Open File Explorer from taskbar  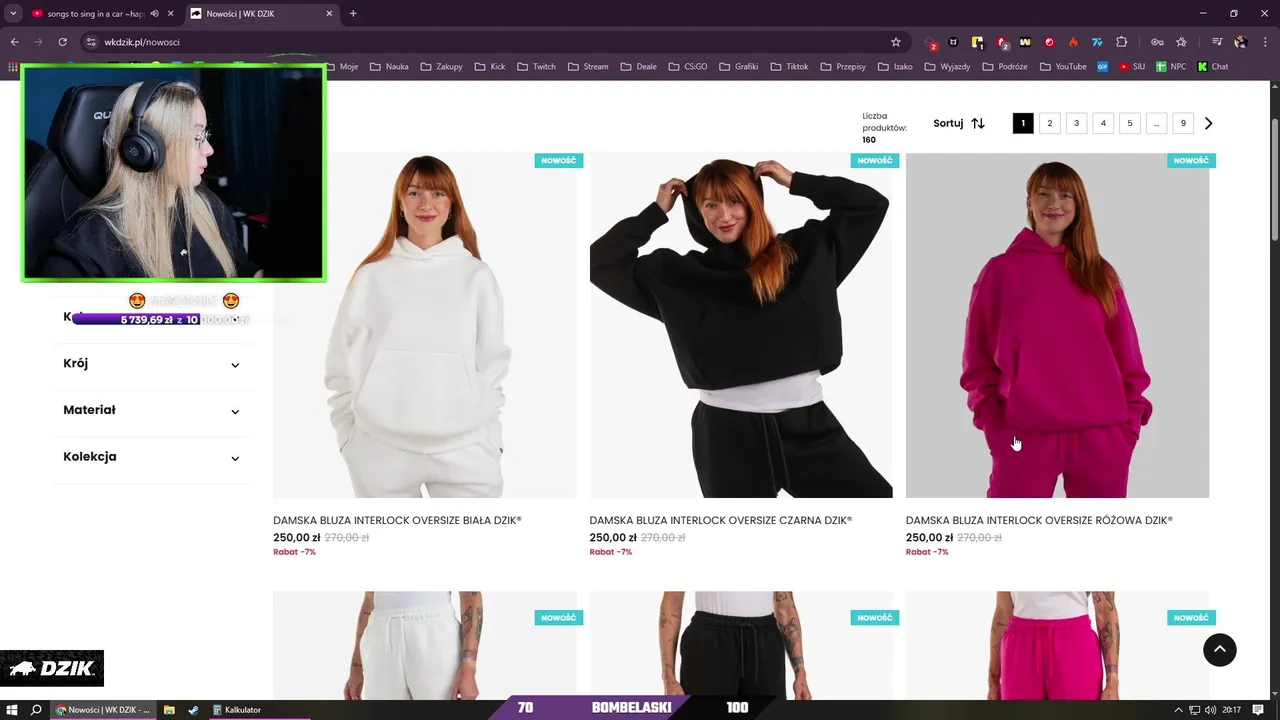tap(169, 710)
